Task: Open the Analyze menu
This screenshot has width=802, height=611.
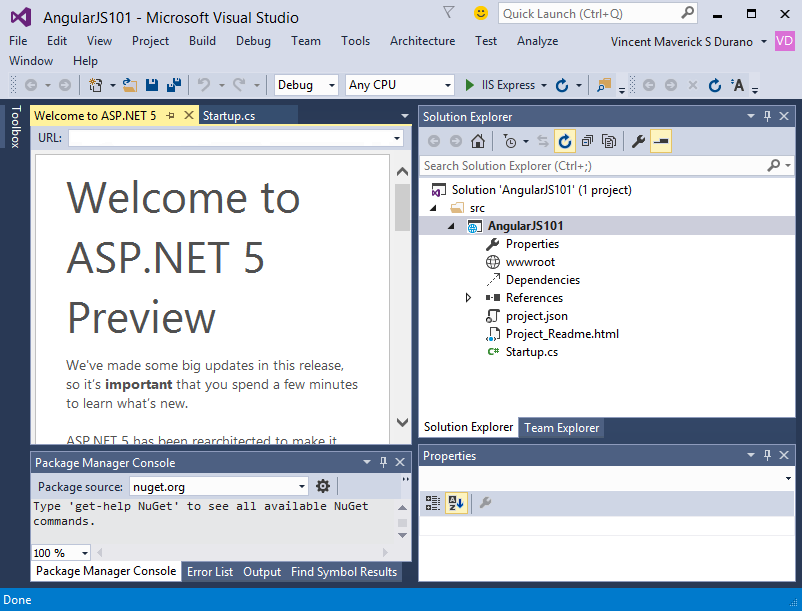Action: (538, 41)
